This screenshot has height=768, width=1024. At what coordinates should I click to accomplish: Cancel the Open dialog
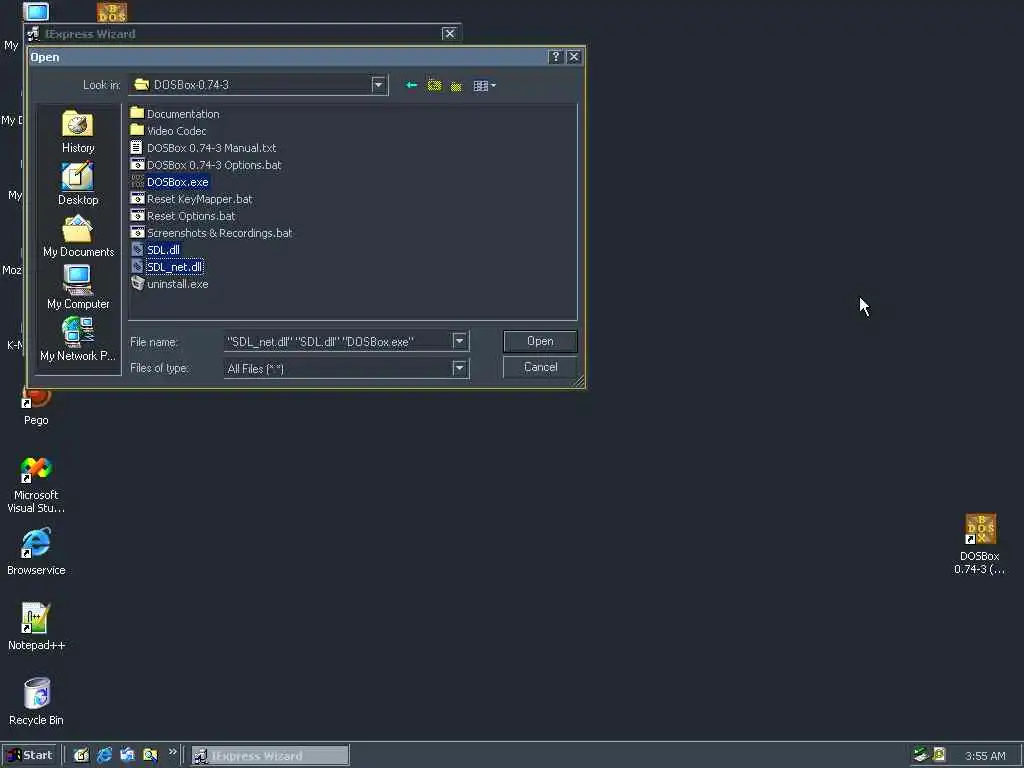click(540, 367)
